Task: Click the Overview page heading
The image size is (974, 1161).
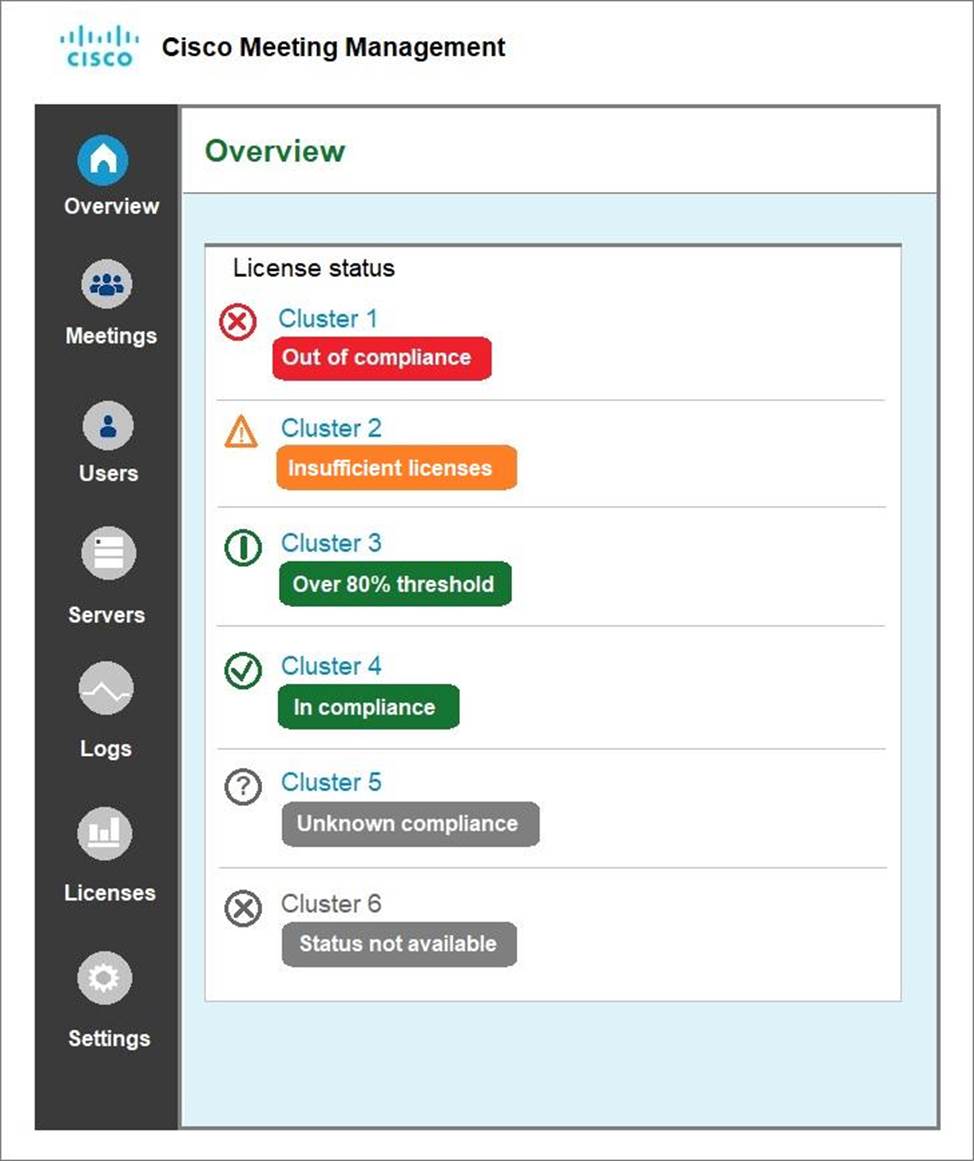Action: pos(275,151)
